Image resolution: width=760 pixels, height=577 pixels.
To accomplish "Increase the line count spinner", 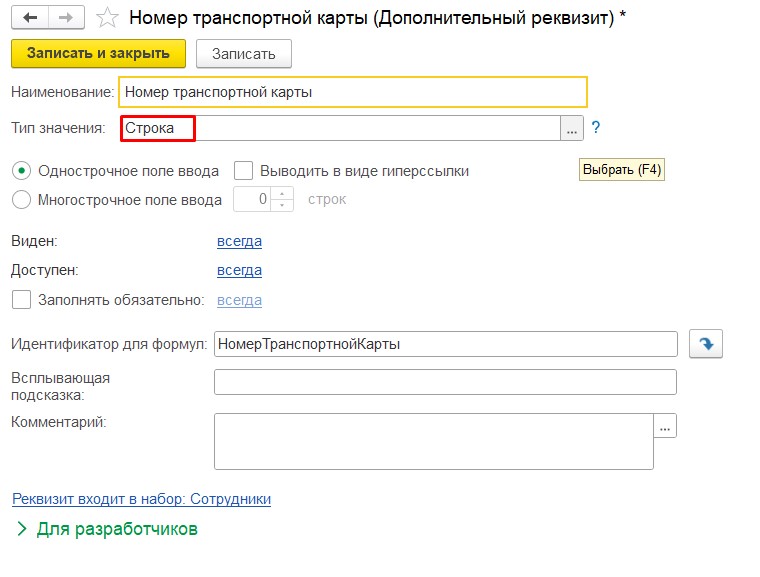I will coord(284,193).
